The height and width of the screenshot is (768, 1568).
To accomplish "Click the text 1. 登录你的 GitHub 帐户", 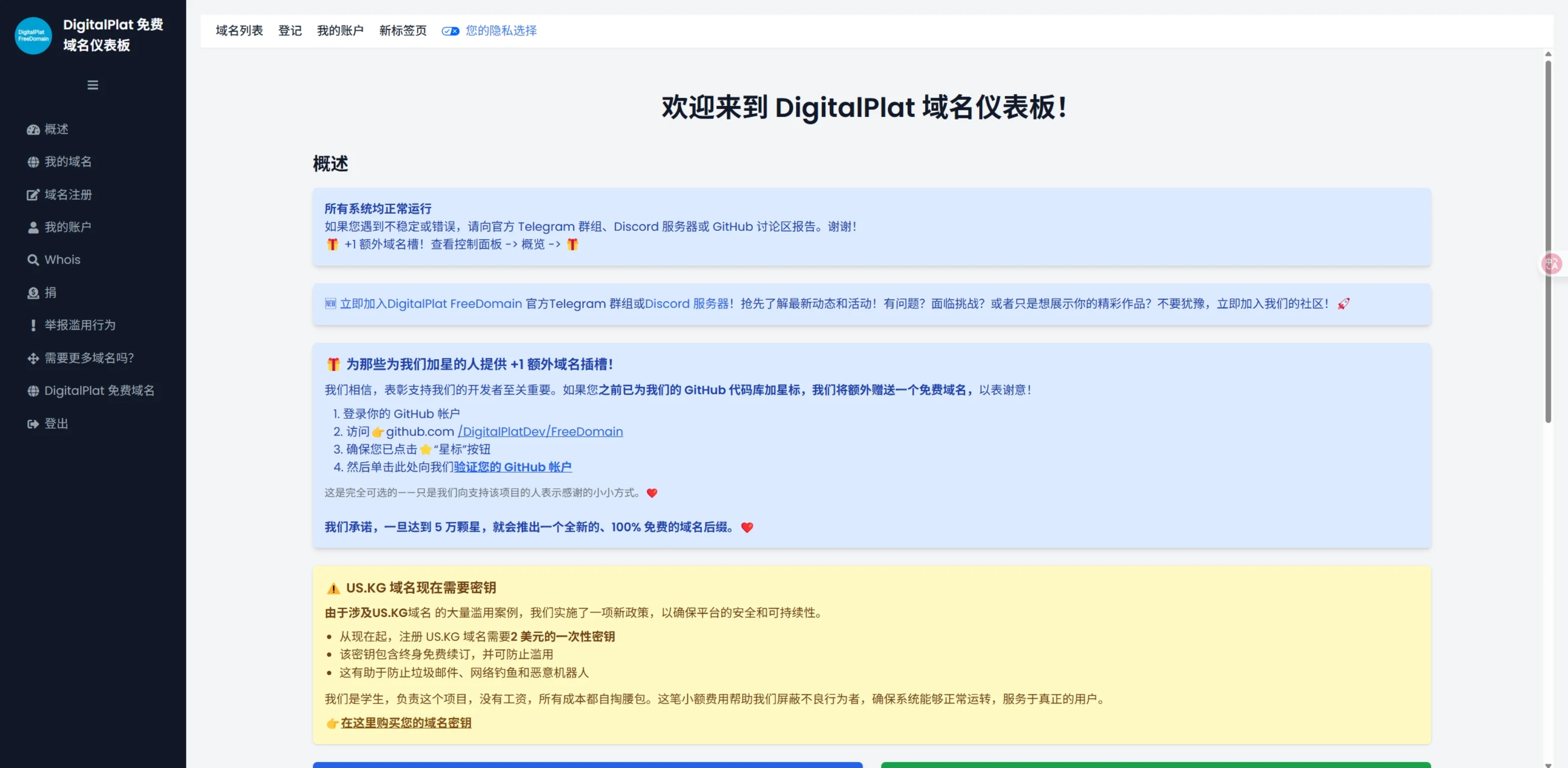I will 396,414.
